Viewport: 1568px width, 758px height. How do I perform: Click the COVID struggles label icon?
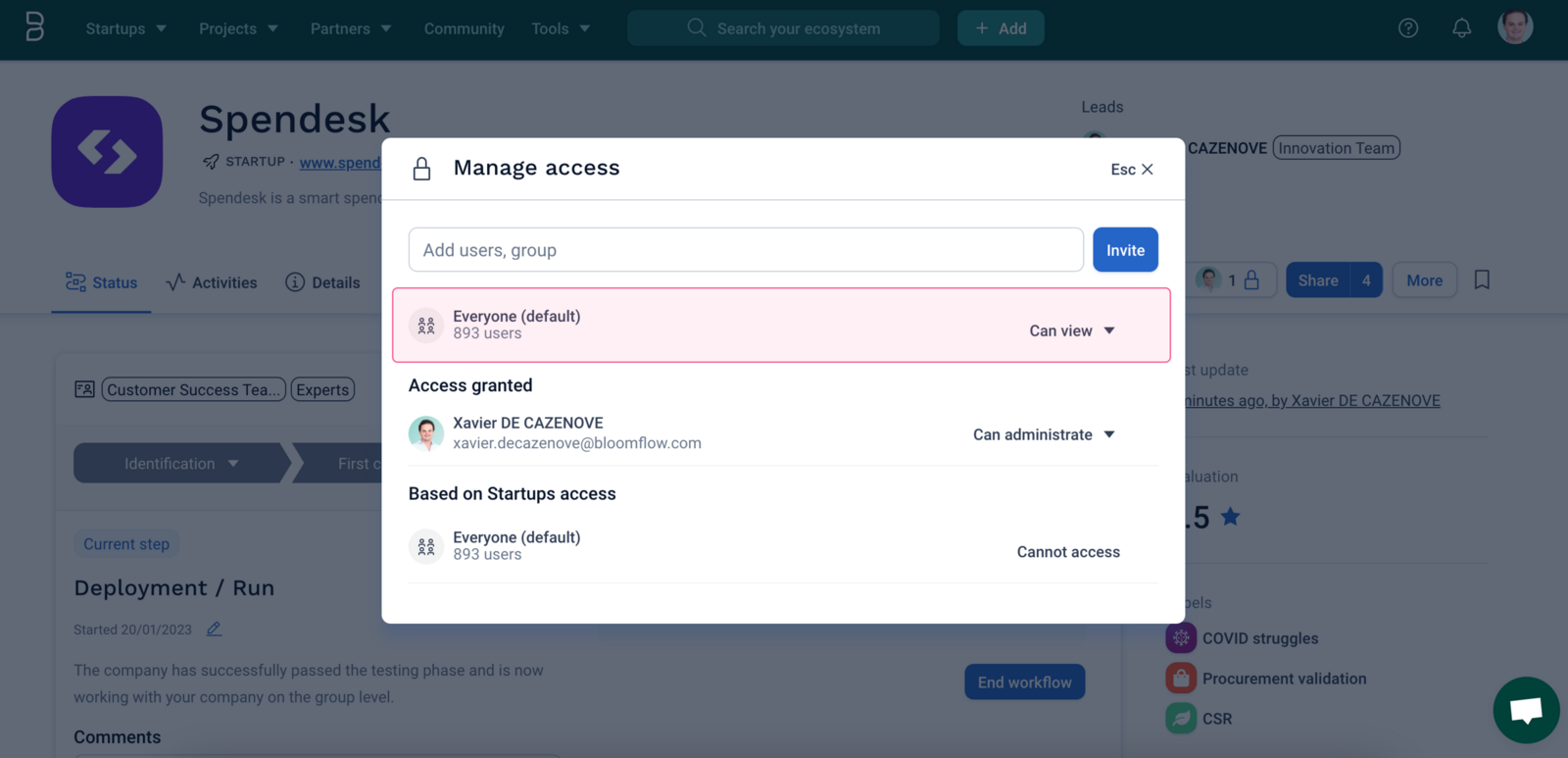coord(1181,638)
